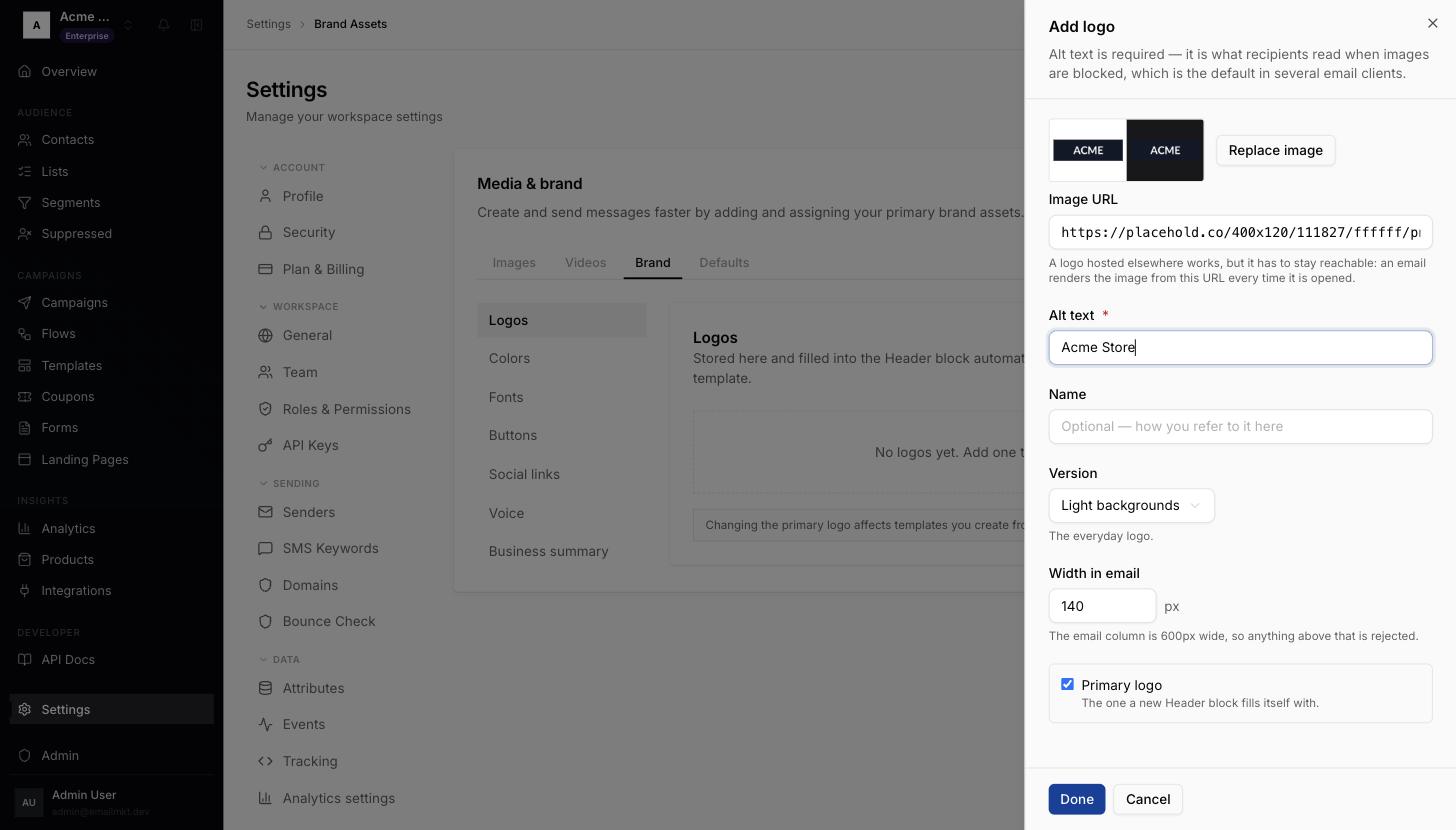Cancel the Add logo panel

[1147, 800]
